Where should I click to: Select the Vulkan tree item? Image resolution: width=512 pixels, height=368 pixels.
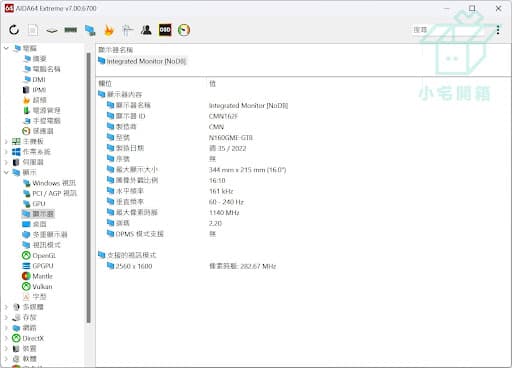click(x=37, y=287)
